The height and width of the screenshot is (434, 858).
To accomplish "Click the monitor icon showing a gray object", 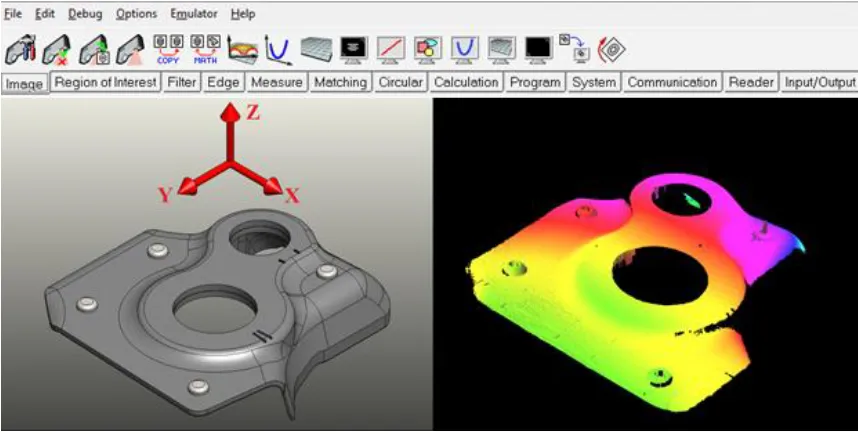I will [x=354, y=50].
